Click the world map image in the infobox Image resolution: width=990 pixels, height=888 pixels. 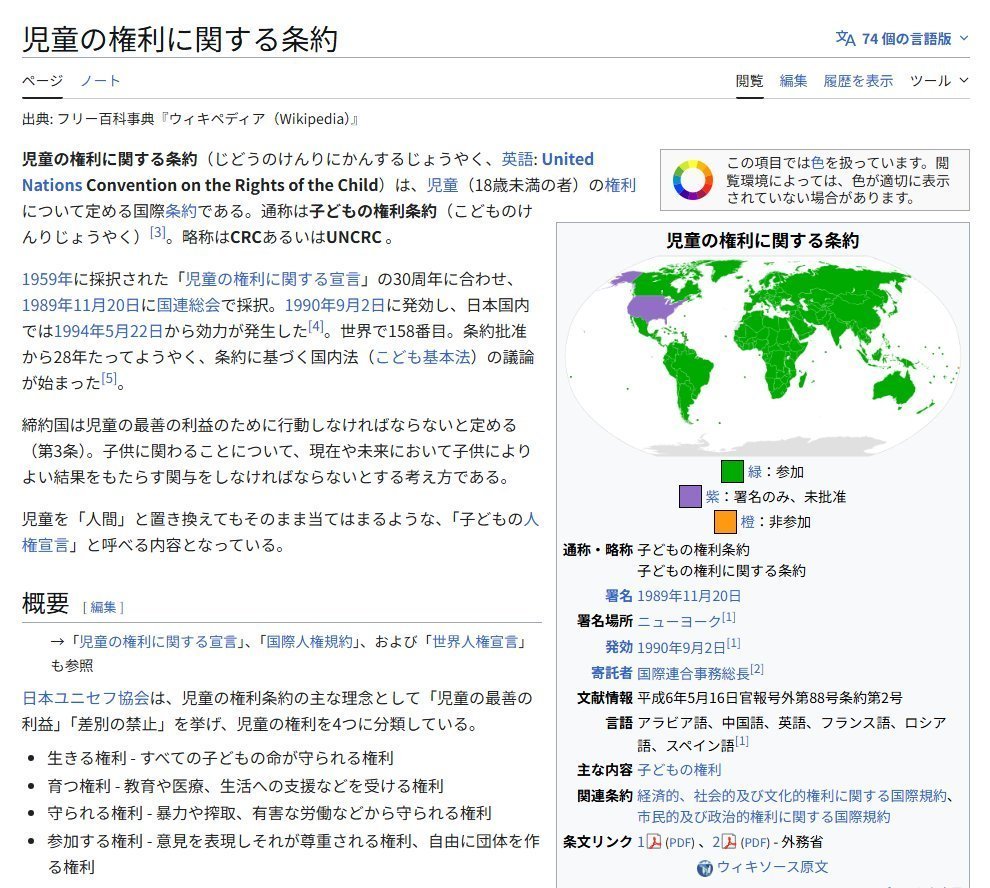tap(762, 356)
